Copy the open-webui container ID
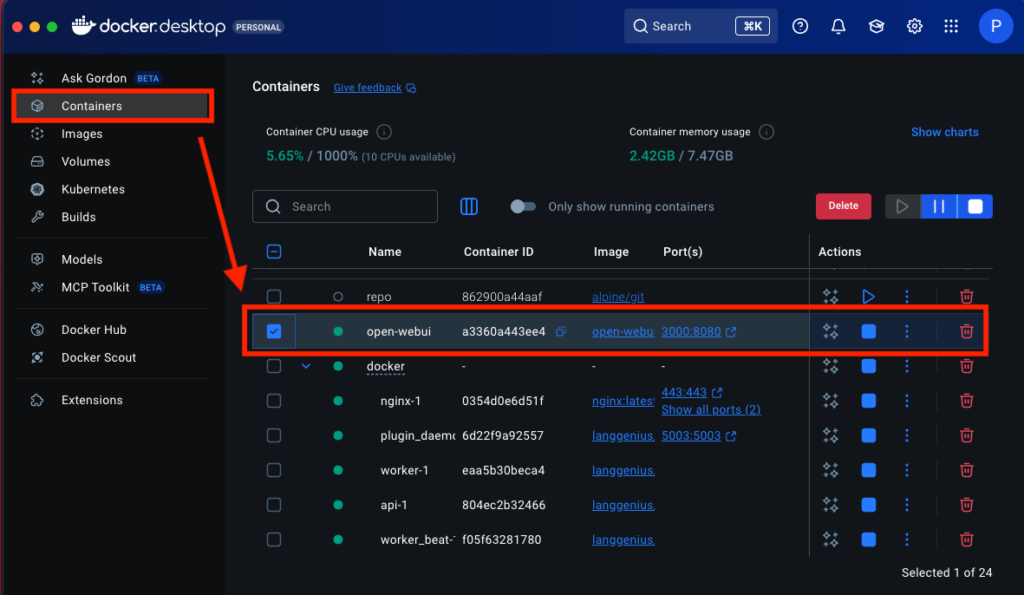The height and width of the screenshot is (595, 1024). pyautogui.click(x=561, y=332)
